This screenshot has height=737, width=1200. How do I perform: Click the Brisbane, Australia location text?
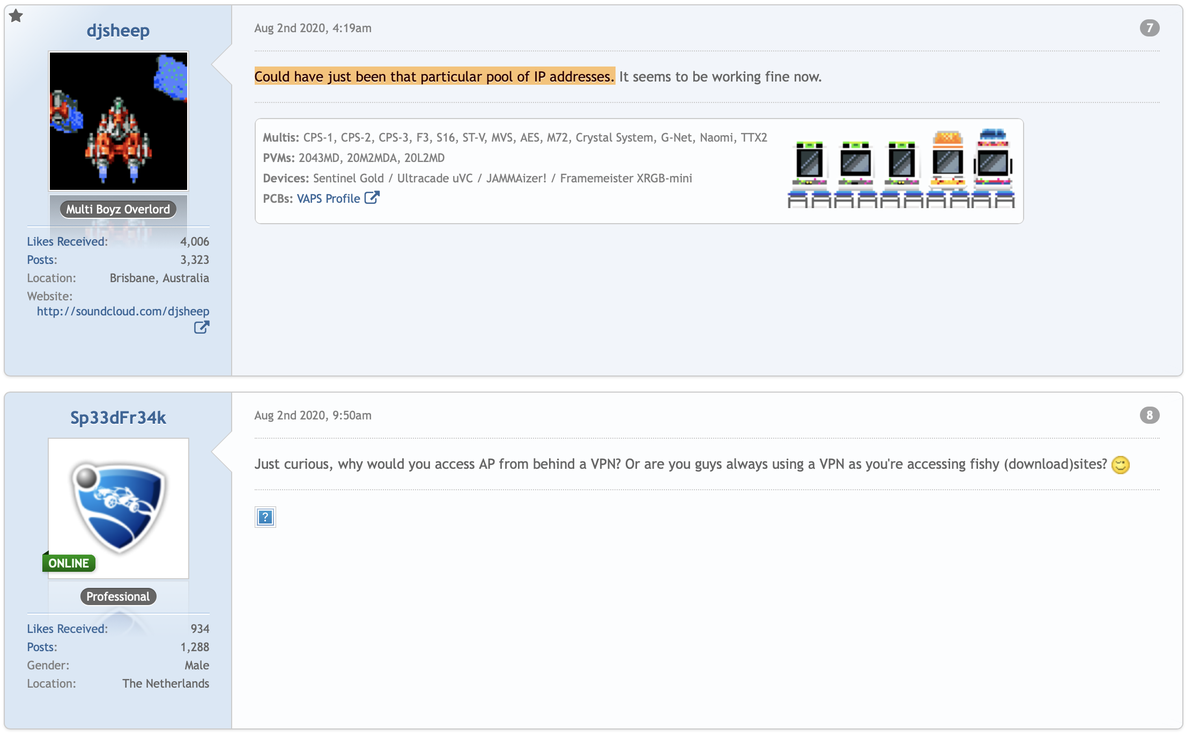[159, 278]
